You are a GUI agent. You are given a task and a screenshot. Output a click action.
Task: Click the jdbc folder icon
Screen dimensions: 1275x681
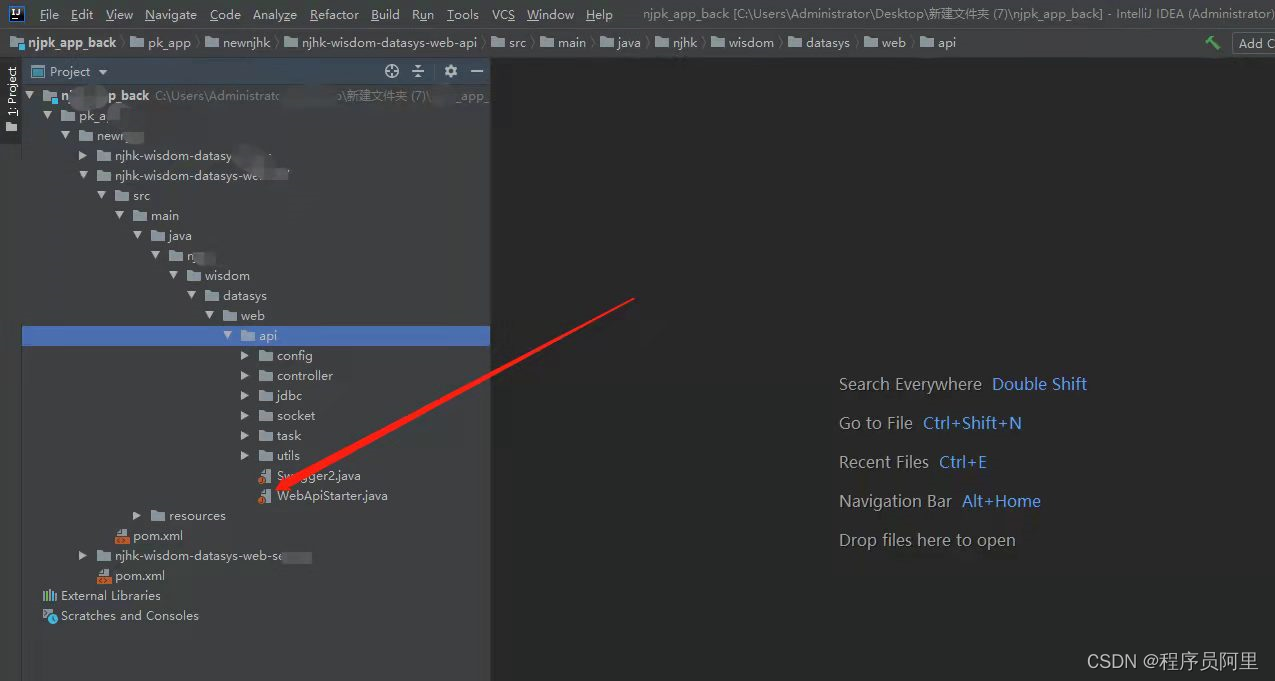(266, 396)
